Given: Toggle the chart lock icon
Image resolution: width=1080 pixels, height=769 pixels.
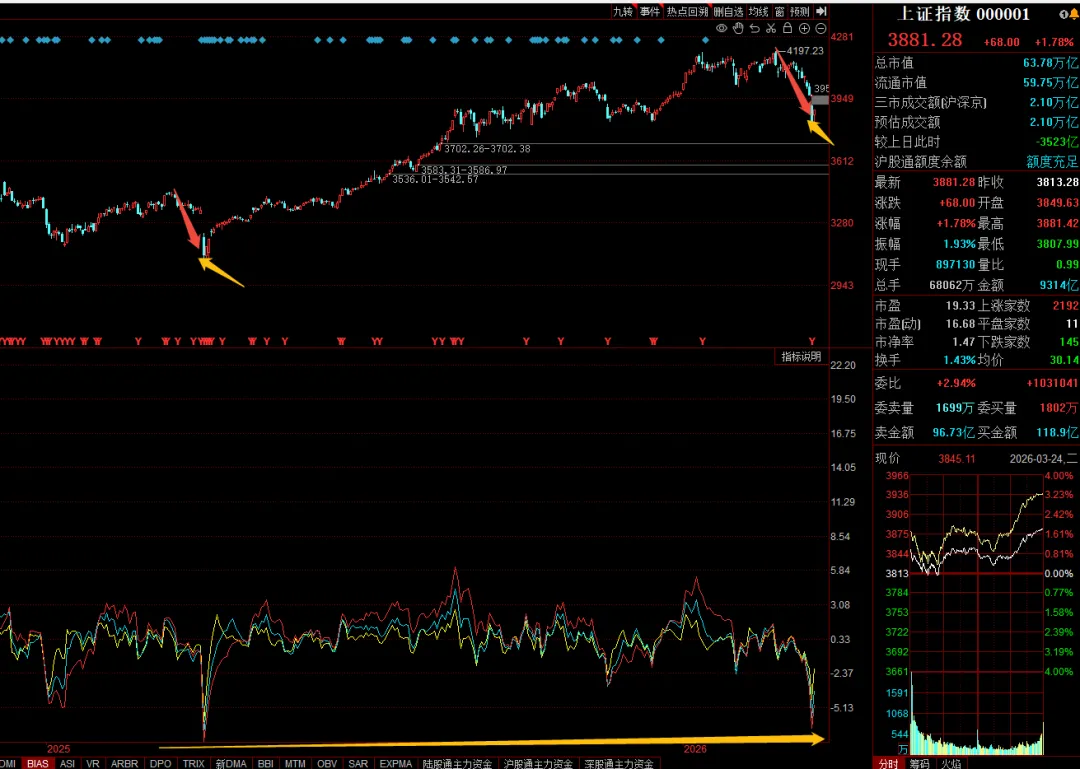Looking at the screenshot, I should tap(787, 28).
